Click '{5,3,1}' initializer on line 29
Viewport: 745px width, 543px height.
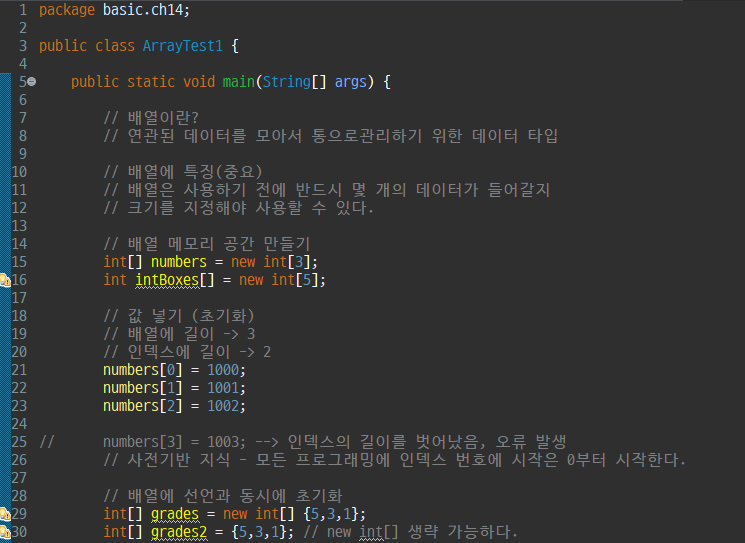pos(331,514)
